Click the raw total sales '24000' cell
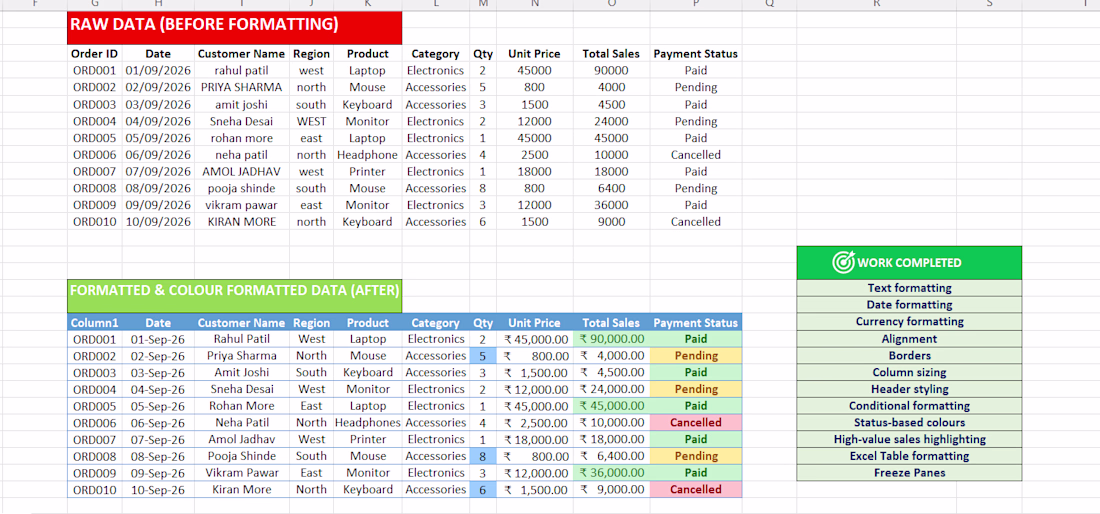The height and width of the screenshot is (514, 1100). click(611, 121)
